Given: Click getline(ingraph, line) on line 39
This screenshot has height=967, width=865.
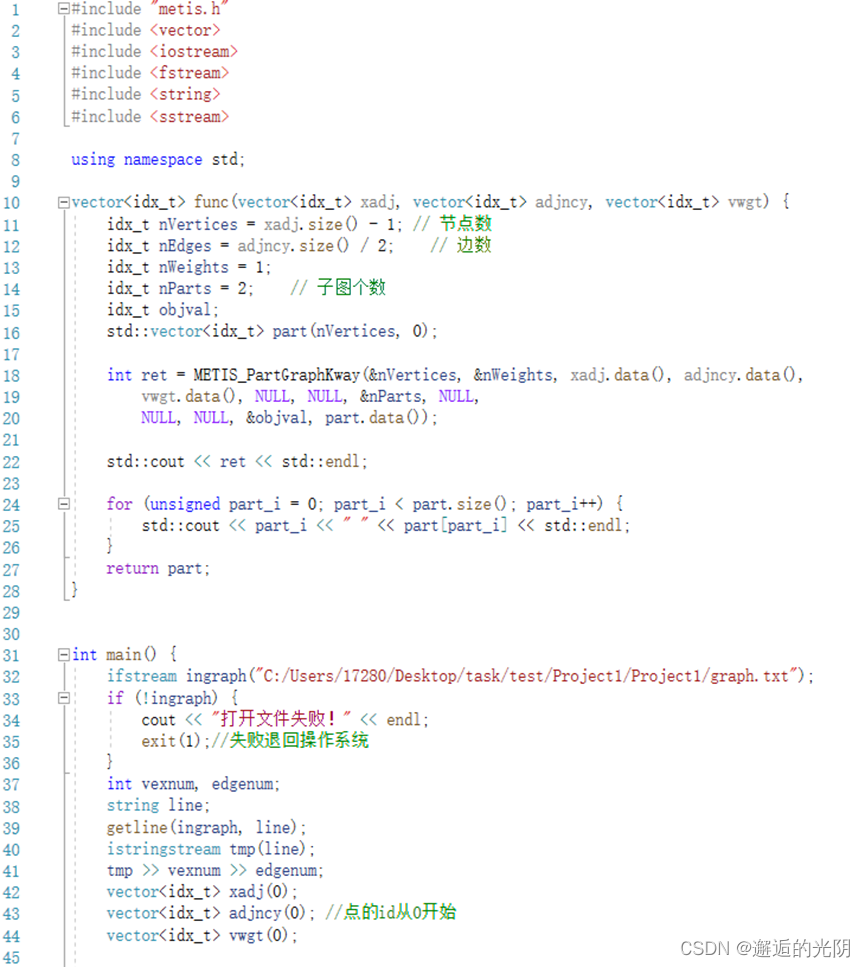Looking at the screenshot, I should (202, 827).
